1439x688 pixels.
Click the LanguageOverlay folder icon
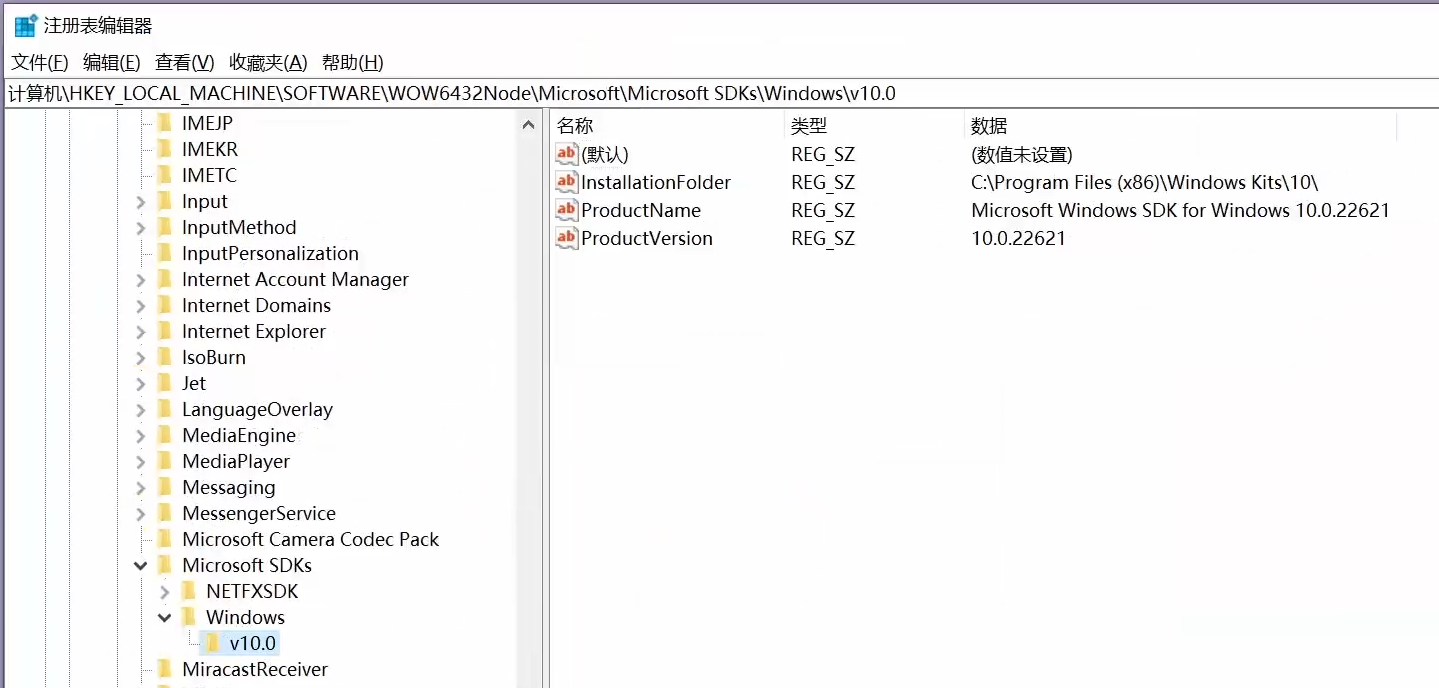165,409
